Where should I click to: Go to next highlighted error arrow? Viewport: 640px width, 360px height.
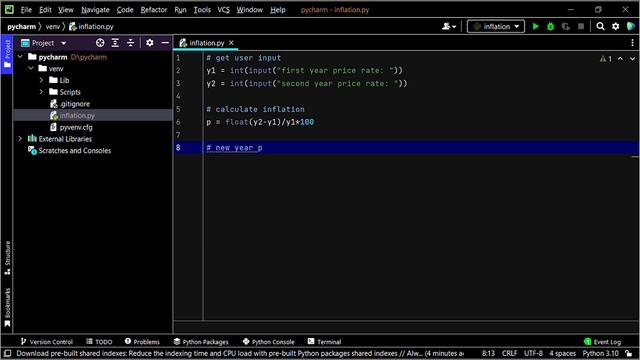[x=632, y=59]
